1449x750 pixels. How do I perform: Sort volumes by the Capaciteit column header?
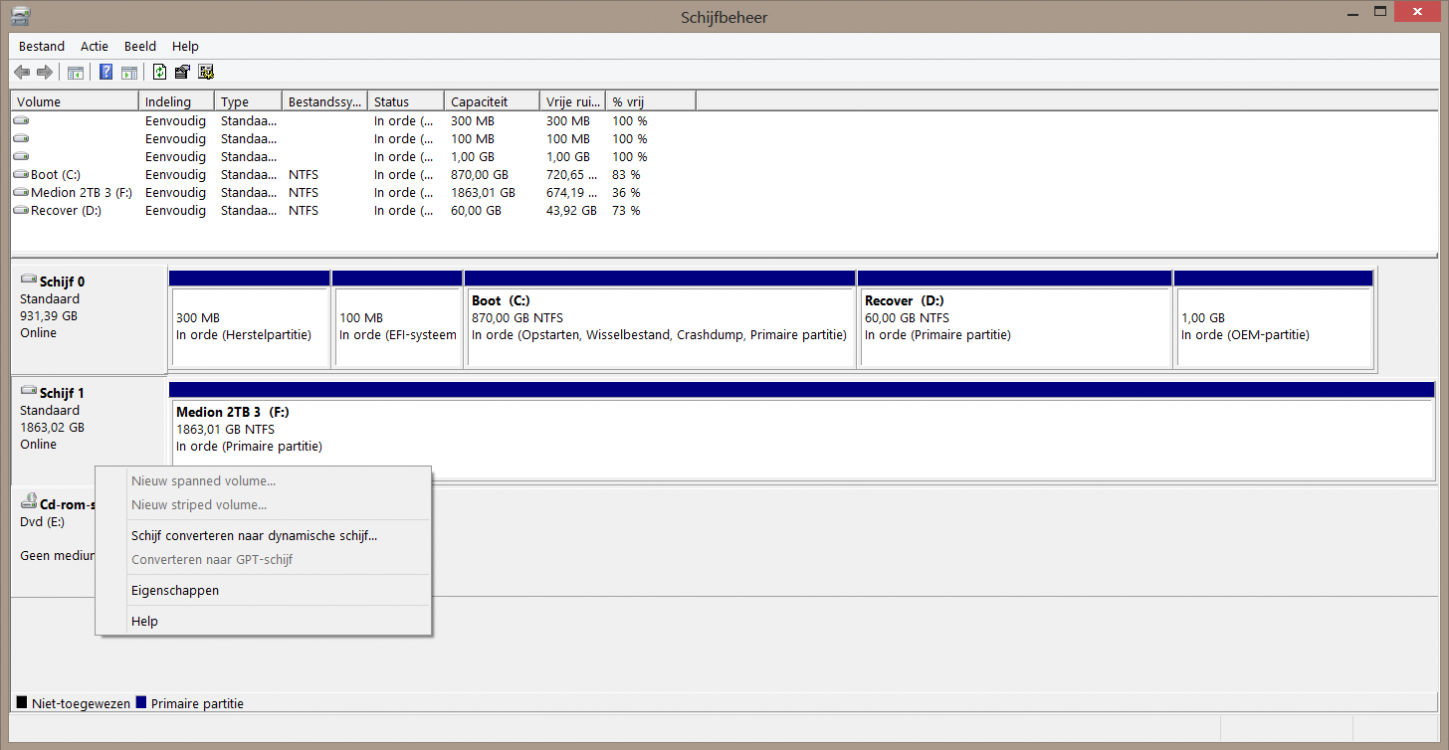(x=481, y=100)
